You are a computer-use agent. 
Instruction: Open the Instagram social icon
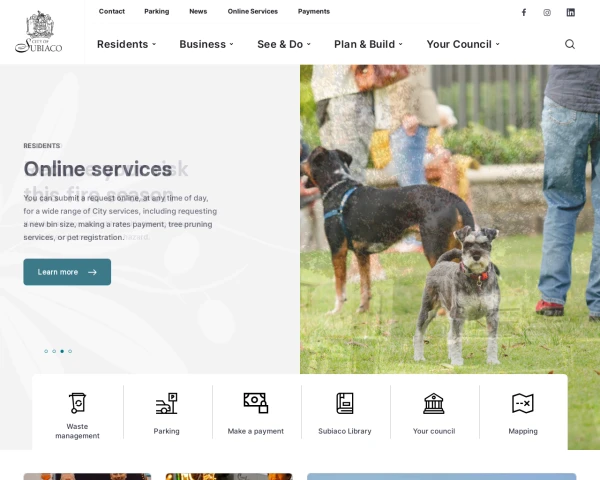547,13
